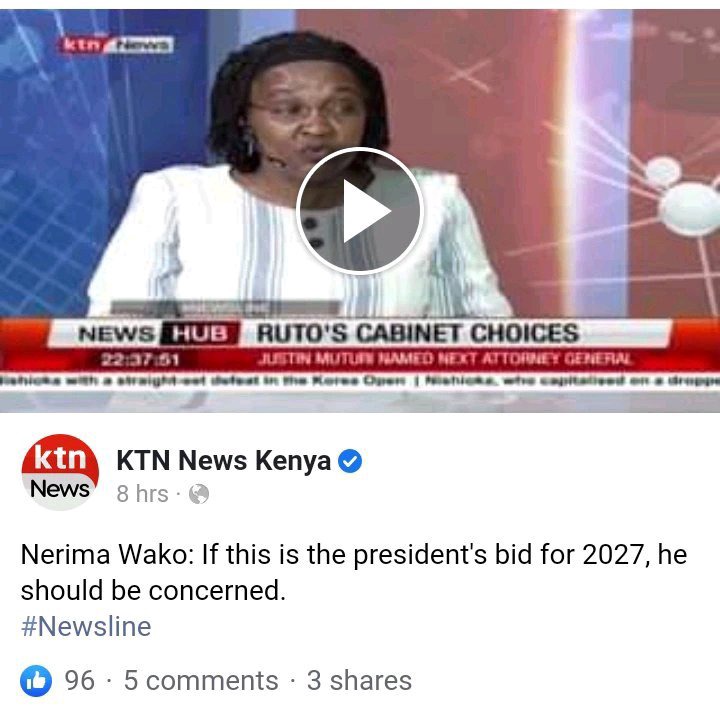
Task: Click the Ruto's Cabinet Choices headline banner
Action: click(x=417, y=333)
